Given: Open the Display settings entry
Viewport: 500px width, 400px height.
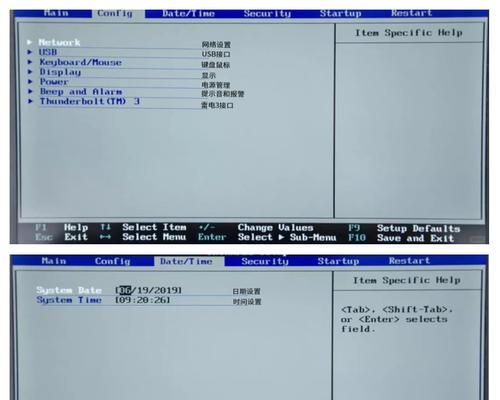Looking at the screenshot, I should click(x=60, y=72).
